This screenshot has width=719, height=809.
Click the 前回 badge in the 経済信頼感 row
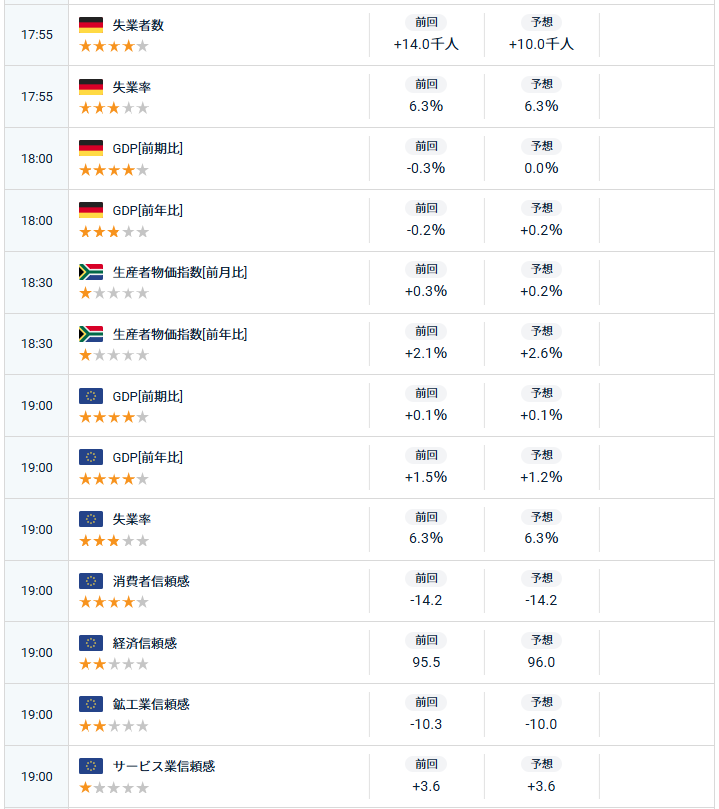[x=426, y=640]
